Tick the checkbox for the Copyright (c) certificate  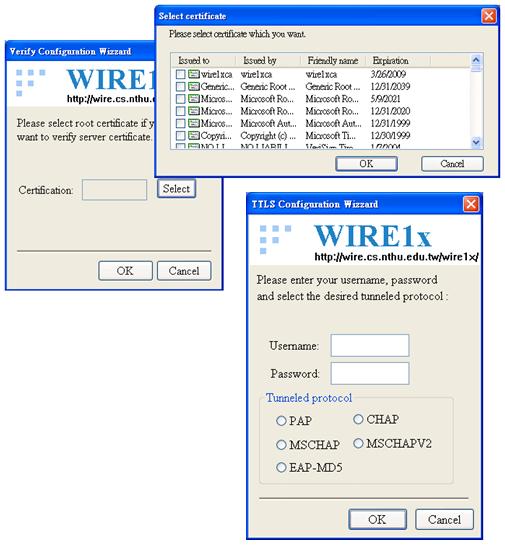pyautogui.click(x=181, y=135)
